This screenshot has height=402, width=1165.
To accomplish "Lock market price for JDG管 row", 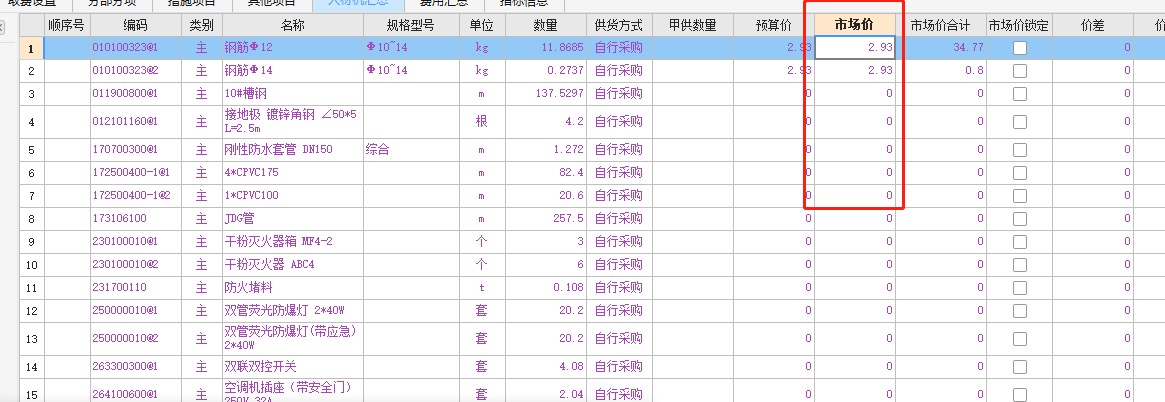I will [x=1019, y=219].
